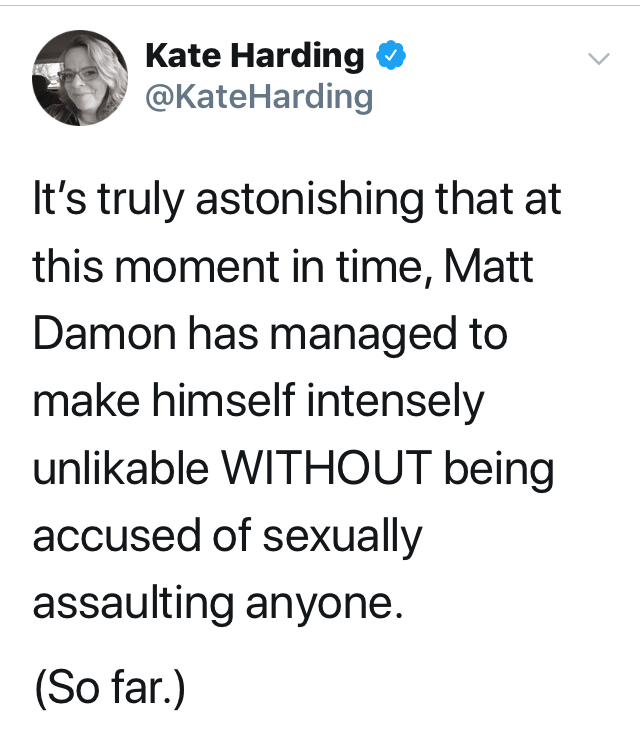Screen dimensions: 640x735
Task: Click the word 'intensely' in tweet text
Action: [x=395, y=403]
